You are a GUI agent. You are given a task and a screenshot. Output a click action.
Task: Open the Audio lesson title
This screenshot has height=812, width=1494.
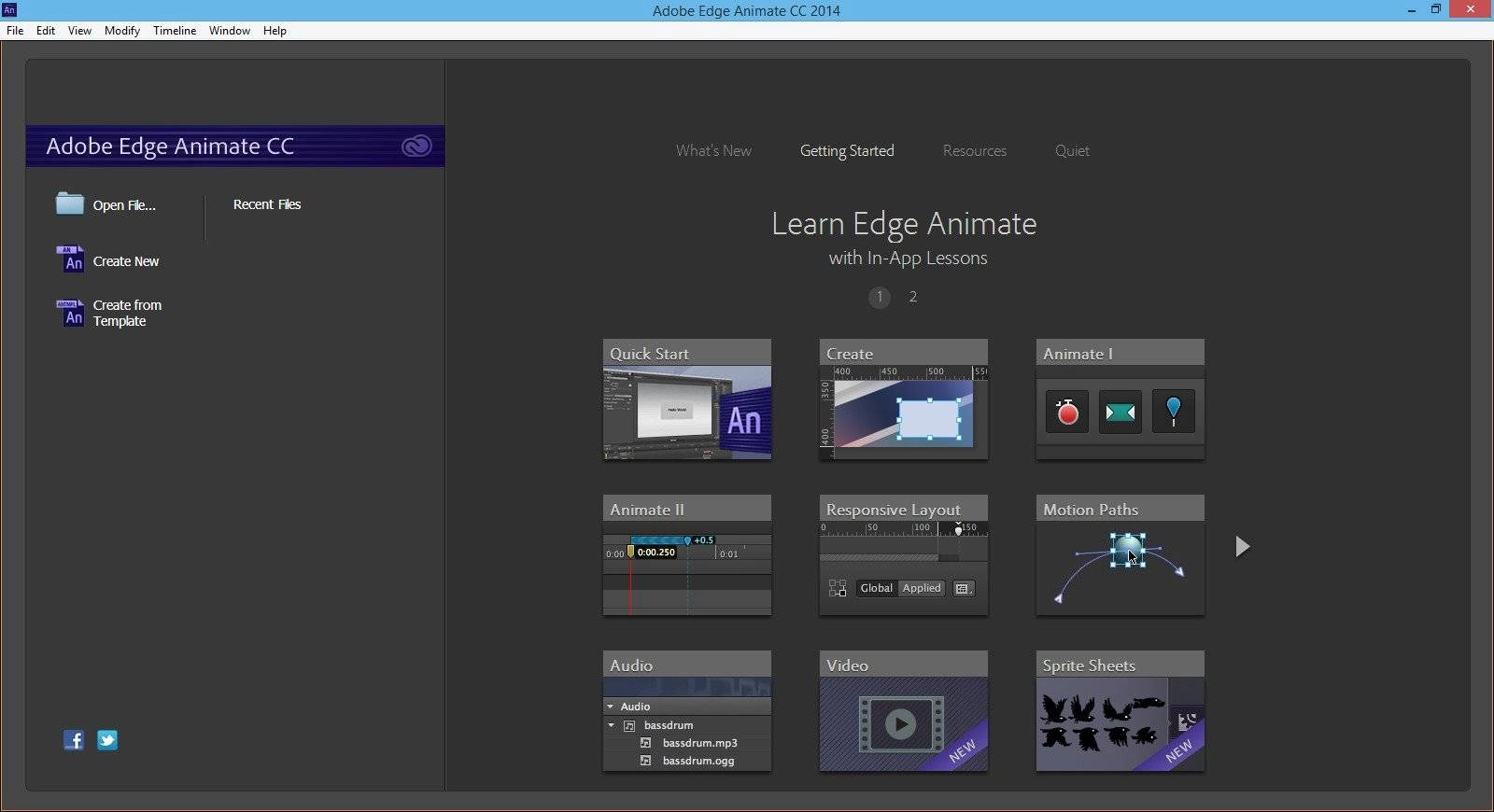click(631, 665)
